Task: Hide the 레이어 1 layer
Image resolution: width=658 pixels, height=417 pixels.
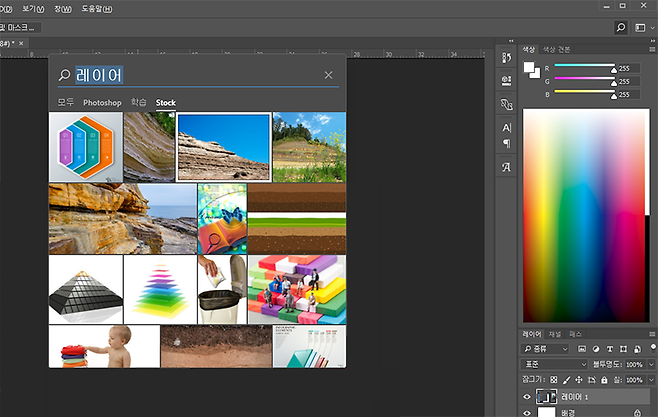Action: pos(527,397)
